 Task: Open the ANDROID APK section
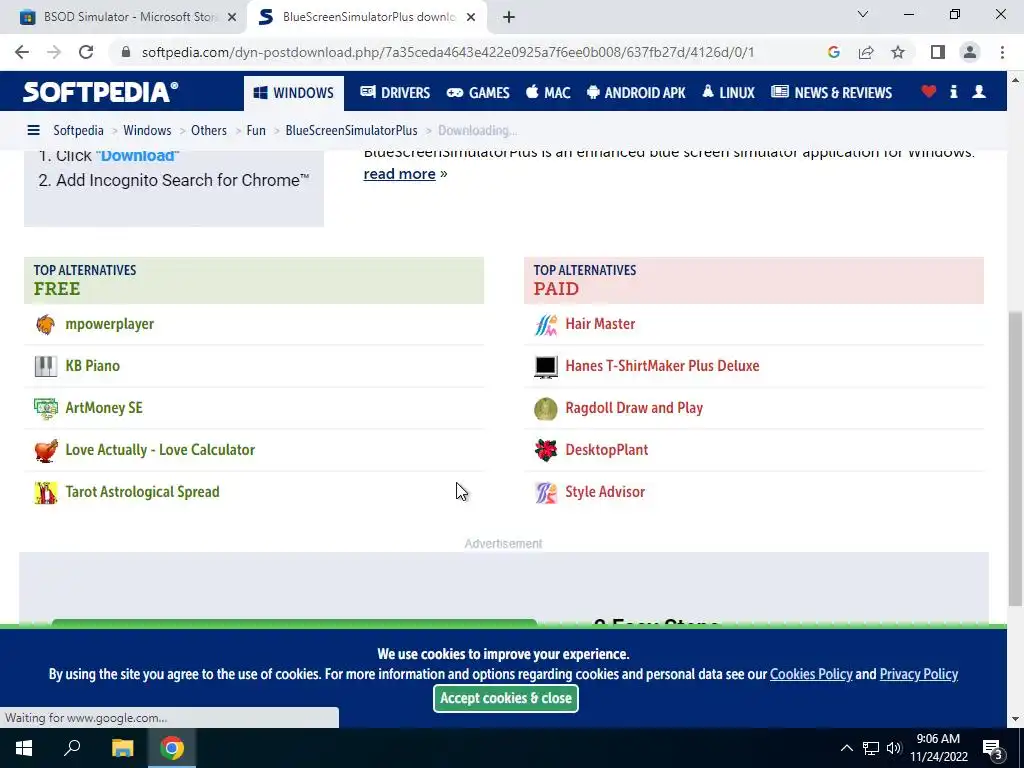coord(636,93)
